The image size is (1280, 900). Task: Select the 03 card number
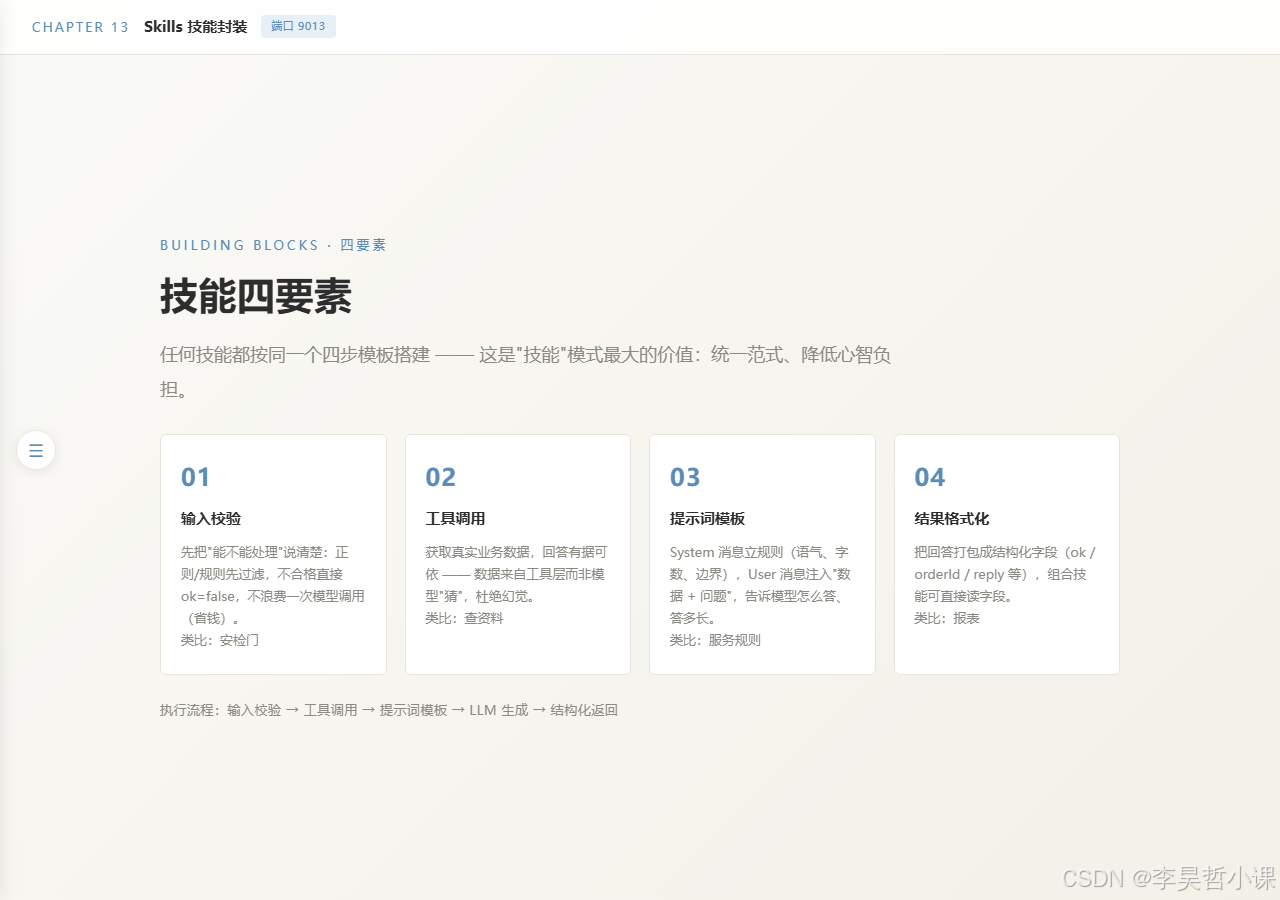[x=685, y=477]
